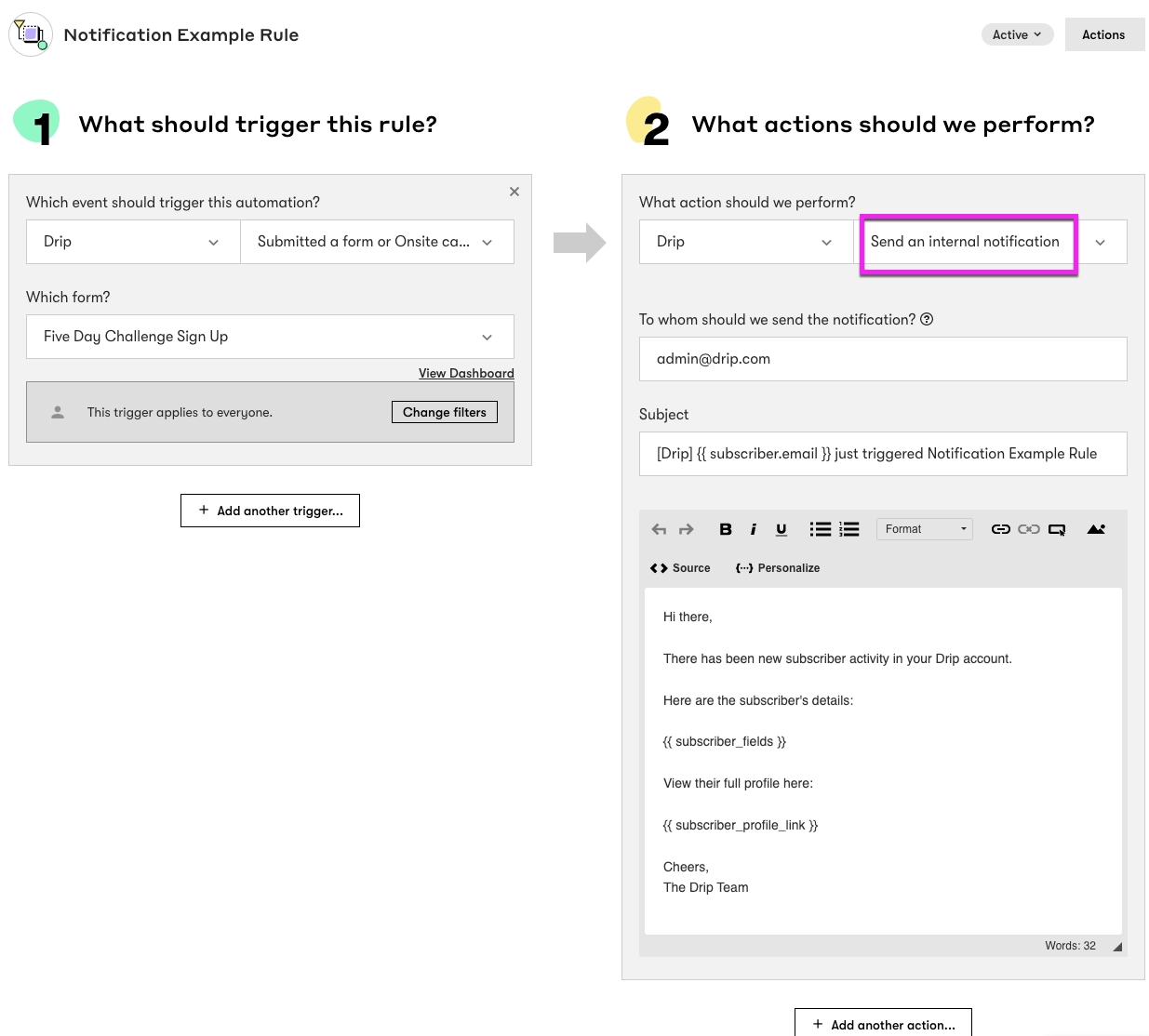Open the action provider Drip dropdown

[x=746, y=242]
